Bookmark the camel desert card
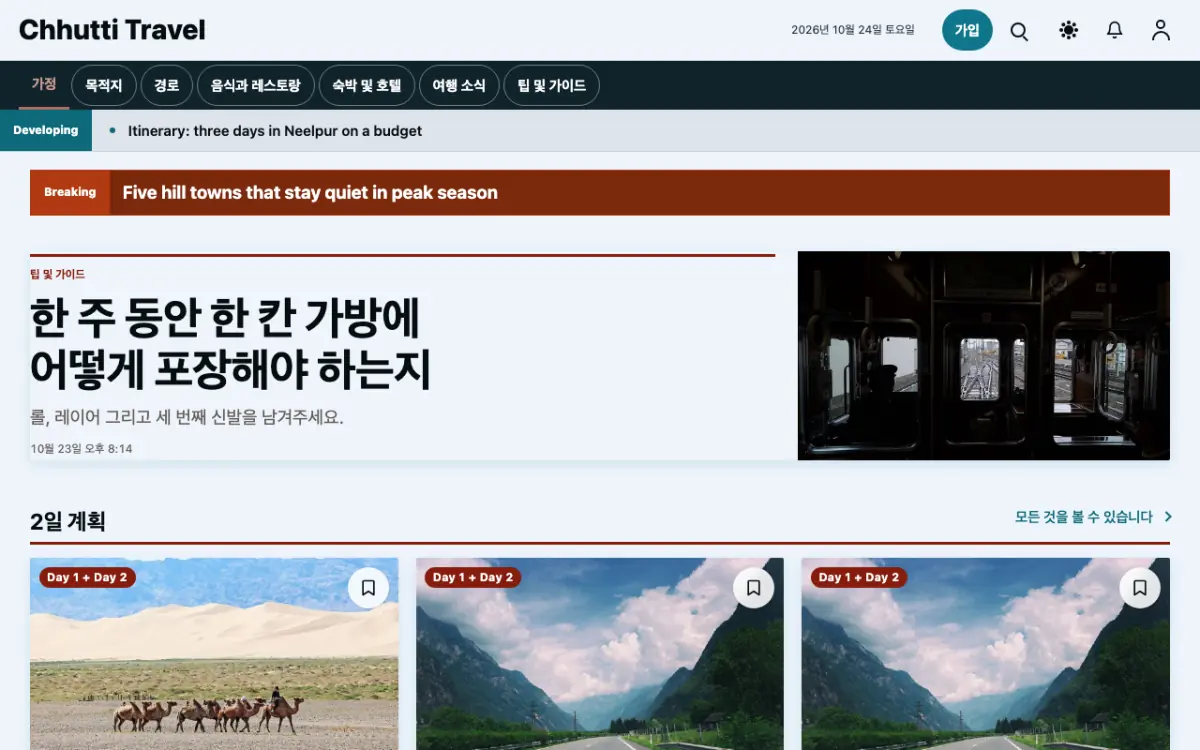1200x750 pixels. click(x=368, y=588)
